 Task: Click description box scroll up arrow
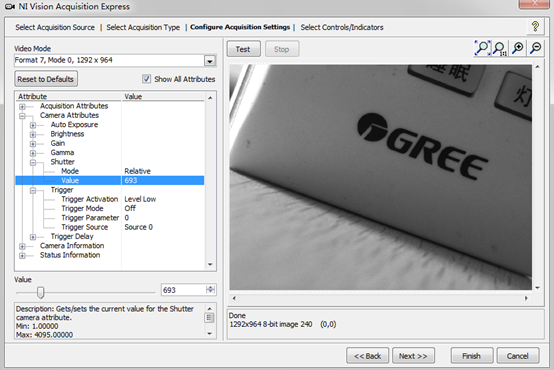click(210, 309)
